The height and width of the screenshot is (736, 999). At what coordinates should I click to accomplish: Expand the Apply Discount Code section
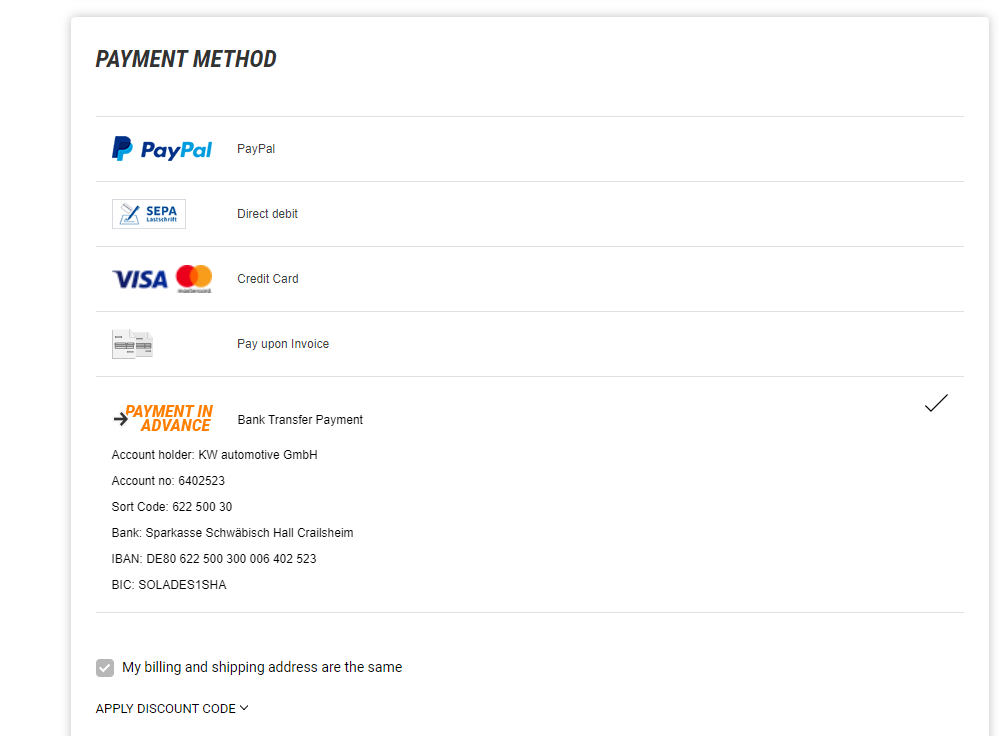(x=166, y=709)
